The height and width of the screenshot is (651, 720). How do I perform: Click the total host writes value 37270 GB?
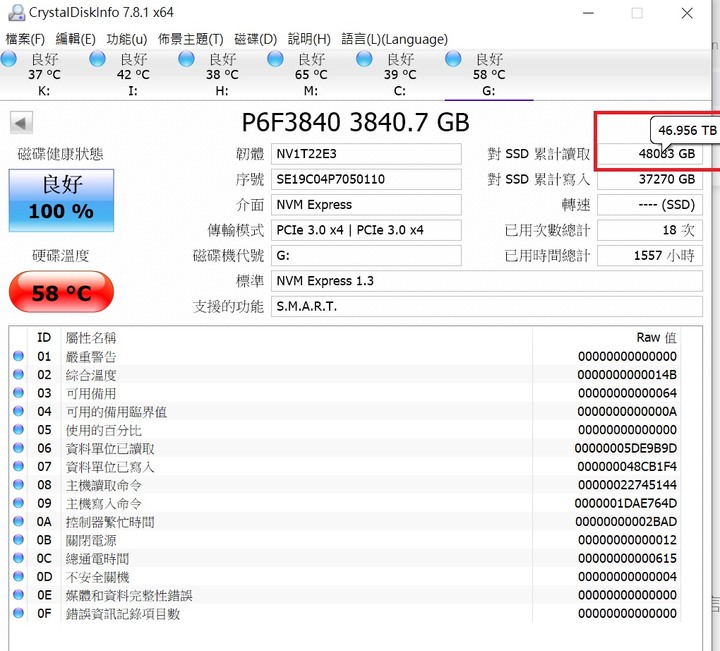(x=650, y=179)
